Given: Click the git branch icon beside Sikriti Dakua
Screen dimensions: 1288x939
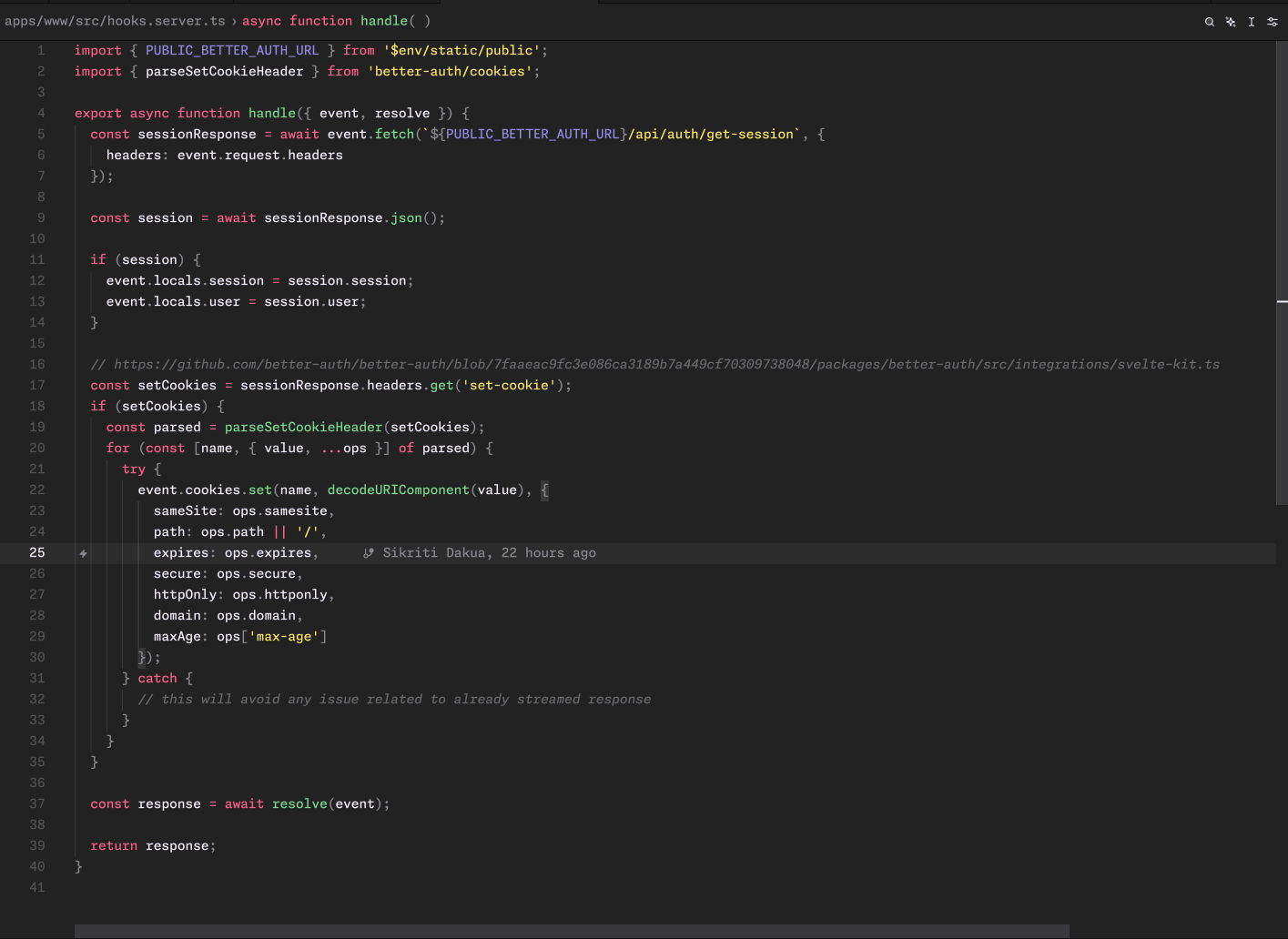Looking at the screenshot, I should [369, 553].
